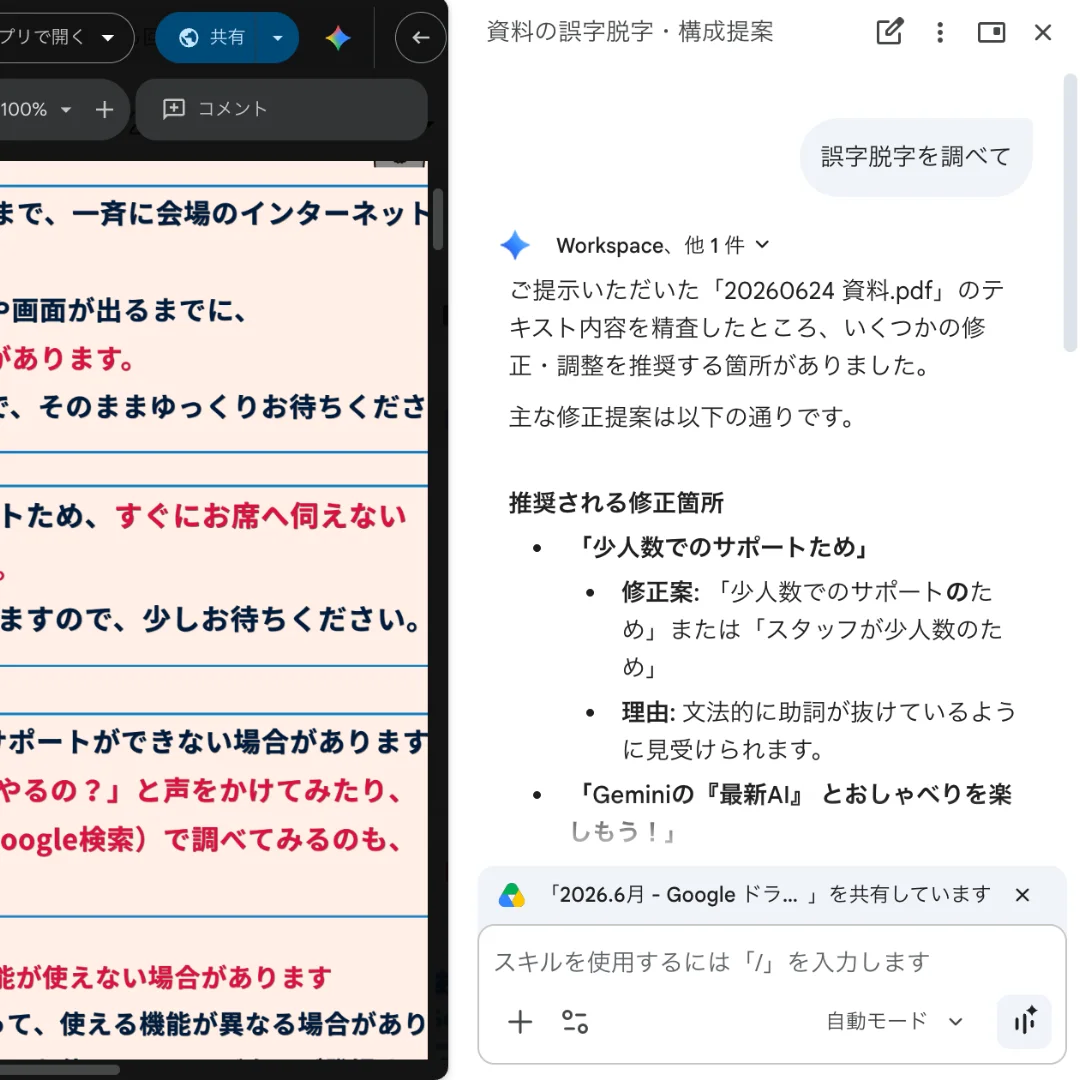Select the 誤字脱字を調べて user message bubble

pyautogui.click(x=915, y=156)
